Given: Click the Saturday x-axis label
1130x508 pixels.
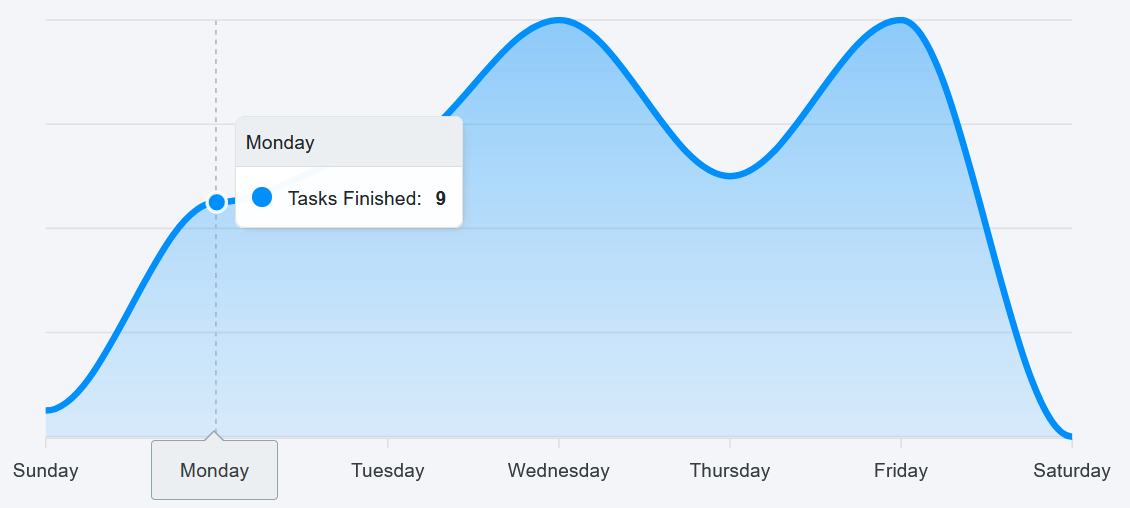Looking at the screenshot, I should (x=1072, y=471).
